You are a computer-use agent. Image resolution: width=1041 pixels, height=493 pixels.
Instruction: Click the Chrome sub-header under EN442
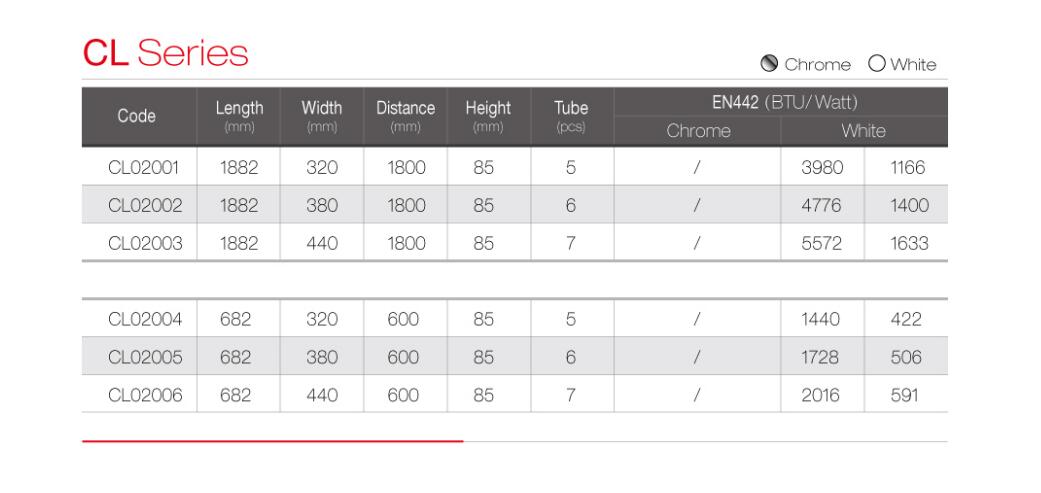[698, 131]
